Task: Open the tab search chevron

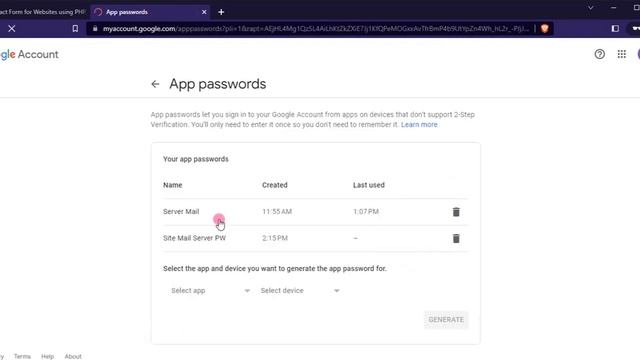Action: click(591, 8)
